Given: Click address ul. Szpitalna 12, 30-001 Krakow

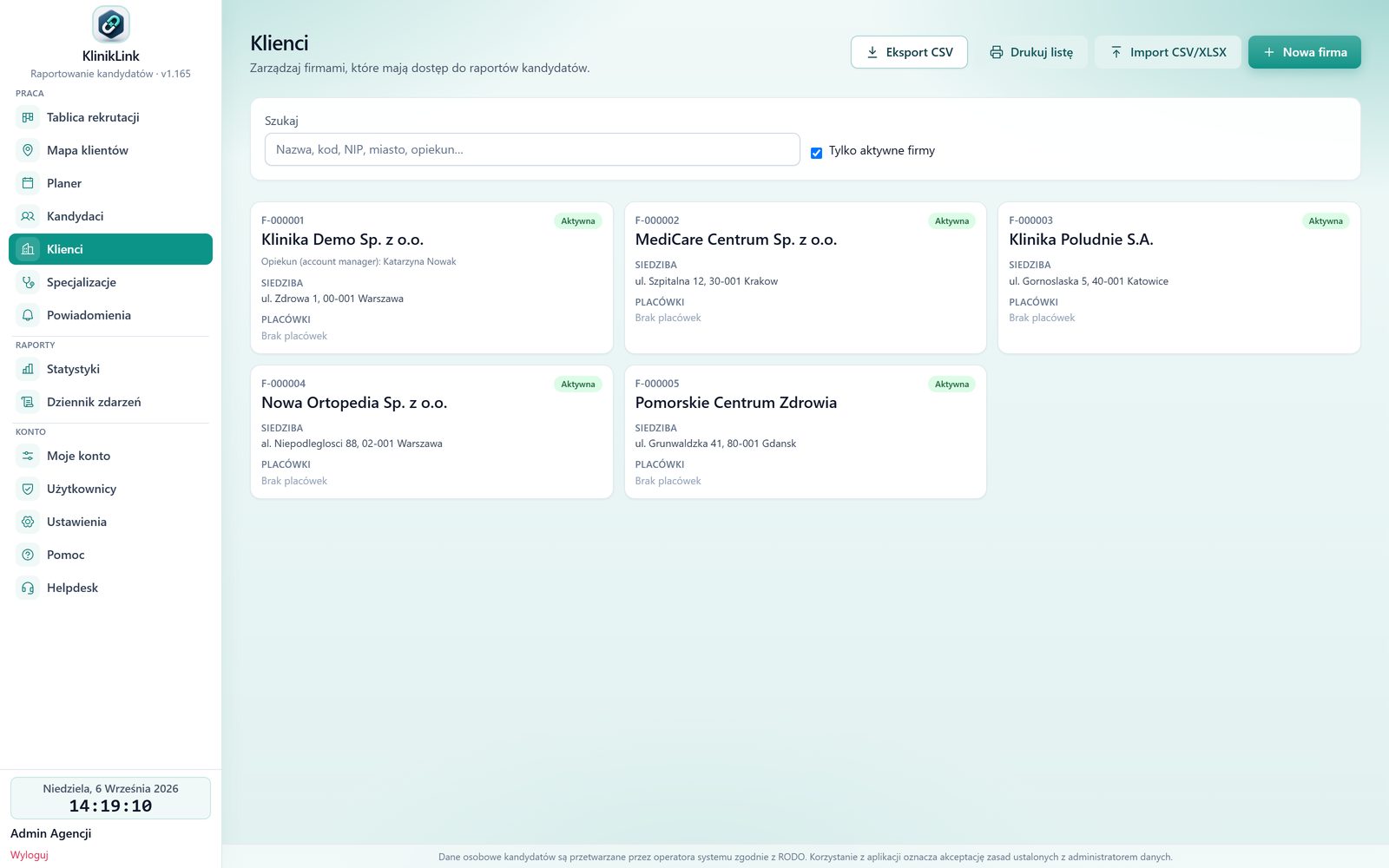Looking at the screenshot, I should coord(707,281).
